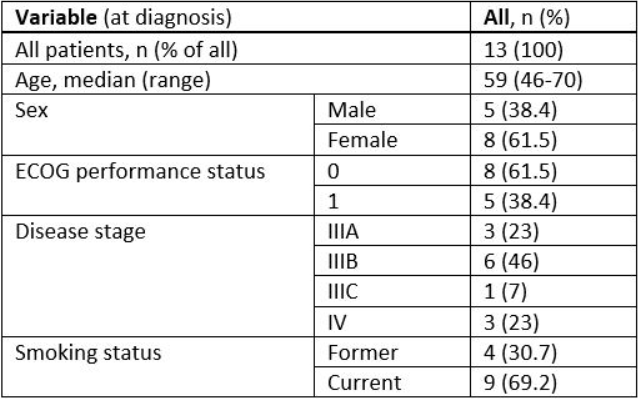Select the 'All, n (%)' column header
This screenshot has width=638, height=399.
pos(554,17)
